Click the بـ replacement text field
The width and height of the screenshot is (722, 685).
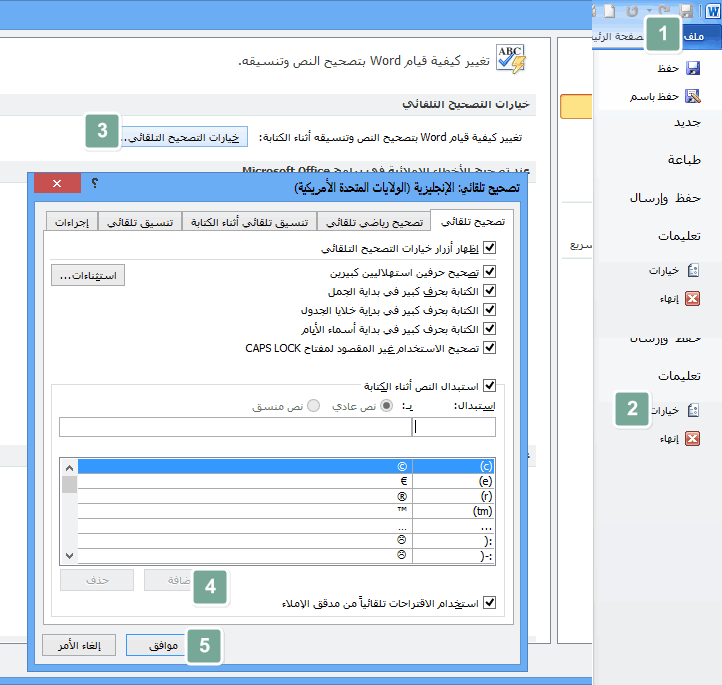235,427
